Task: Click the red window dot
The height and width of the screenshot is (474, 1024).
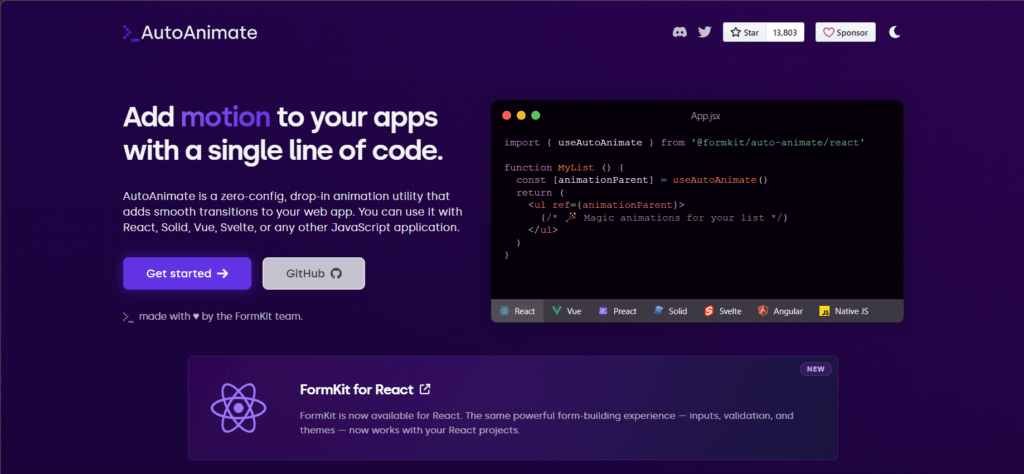Action: coord(506,116)
